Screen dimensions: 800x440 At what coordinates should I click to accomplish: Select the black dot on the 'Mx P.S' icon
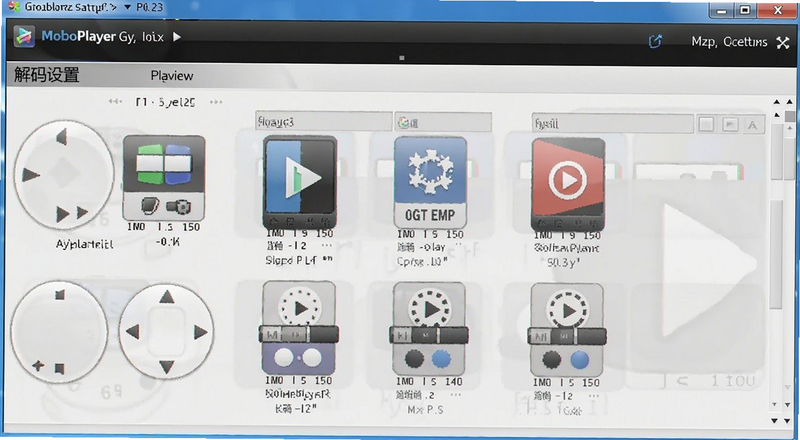414,359
